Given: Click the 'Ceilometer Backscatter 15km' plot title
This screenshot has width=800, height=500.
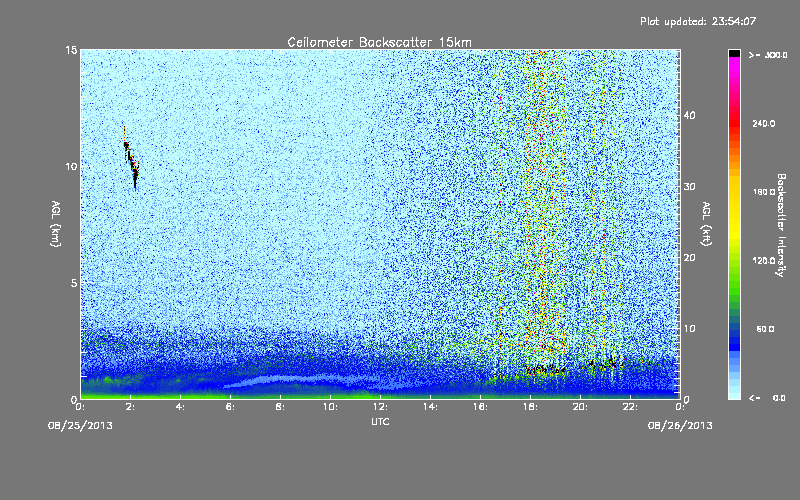Looking at the screenshot, I should point(379,42).
